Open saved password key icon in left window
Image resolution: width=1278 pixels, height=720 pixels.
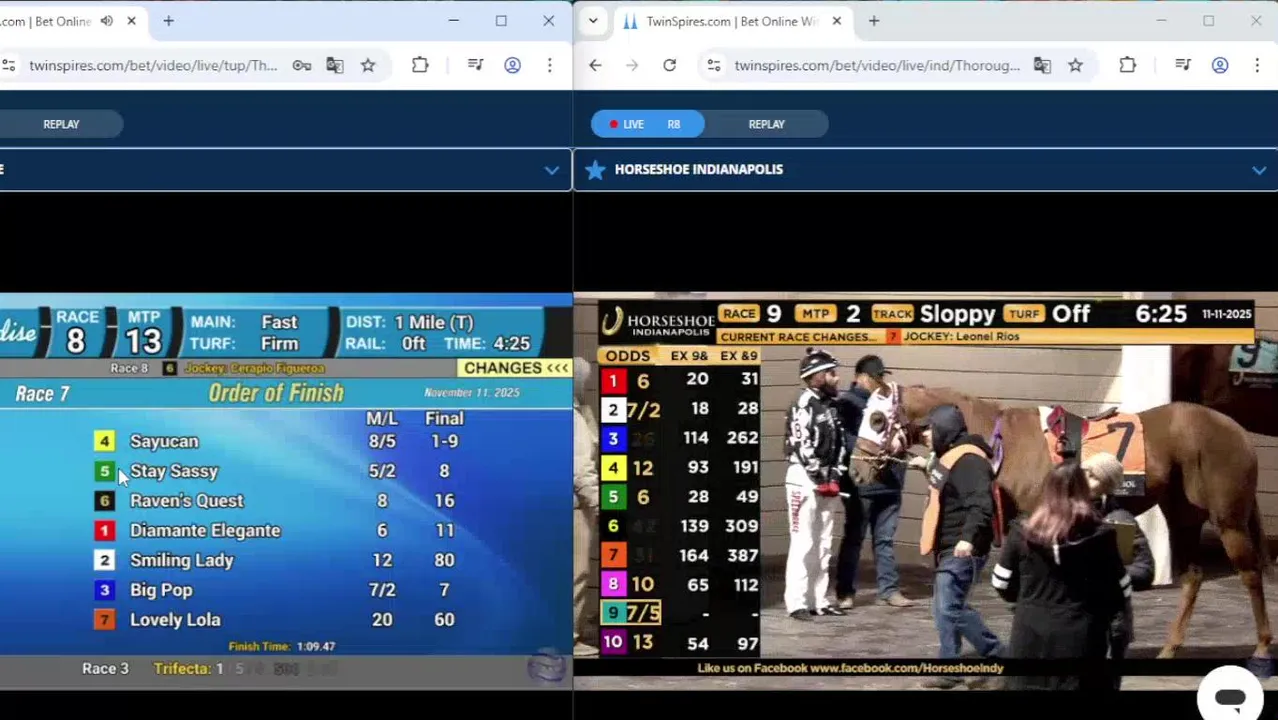[301, 66]
